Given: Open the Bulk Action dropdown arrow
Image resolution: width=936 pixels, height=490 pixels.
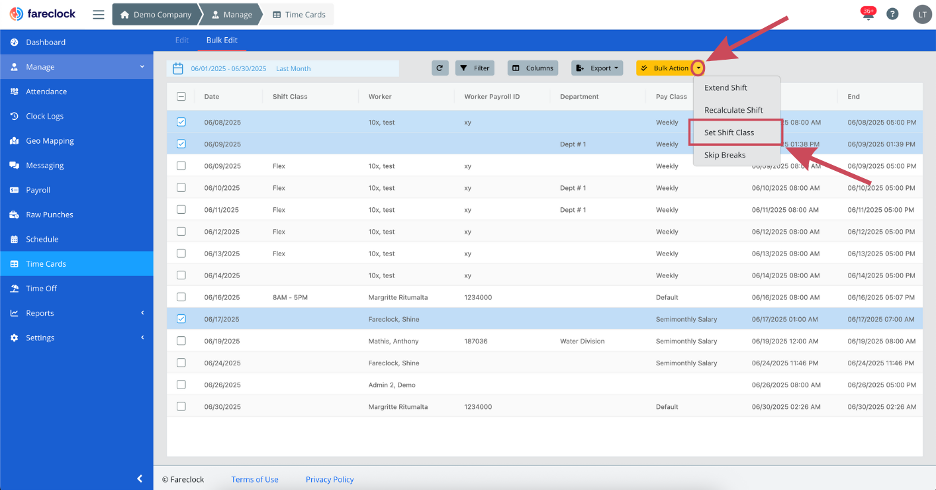Looking at the screenshot, I should click(x=698, y=68).
